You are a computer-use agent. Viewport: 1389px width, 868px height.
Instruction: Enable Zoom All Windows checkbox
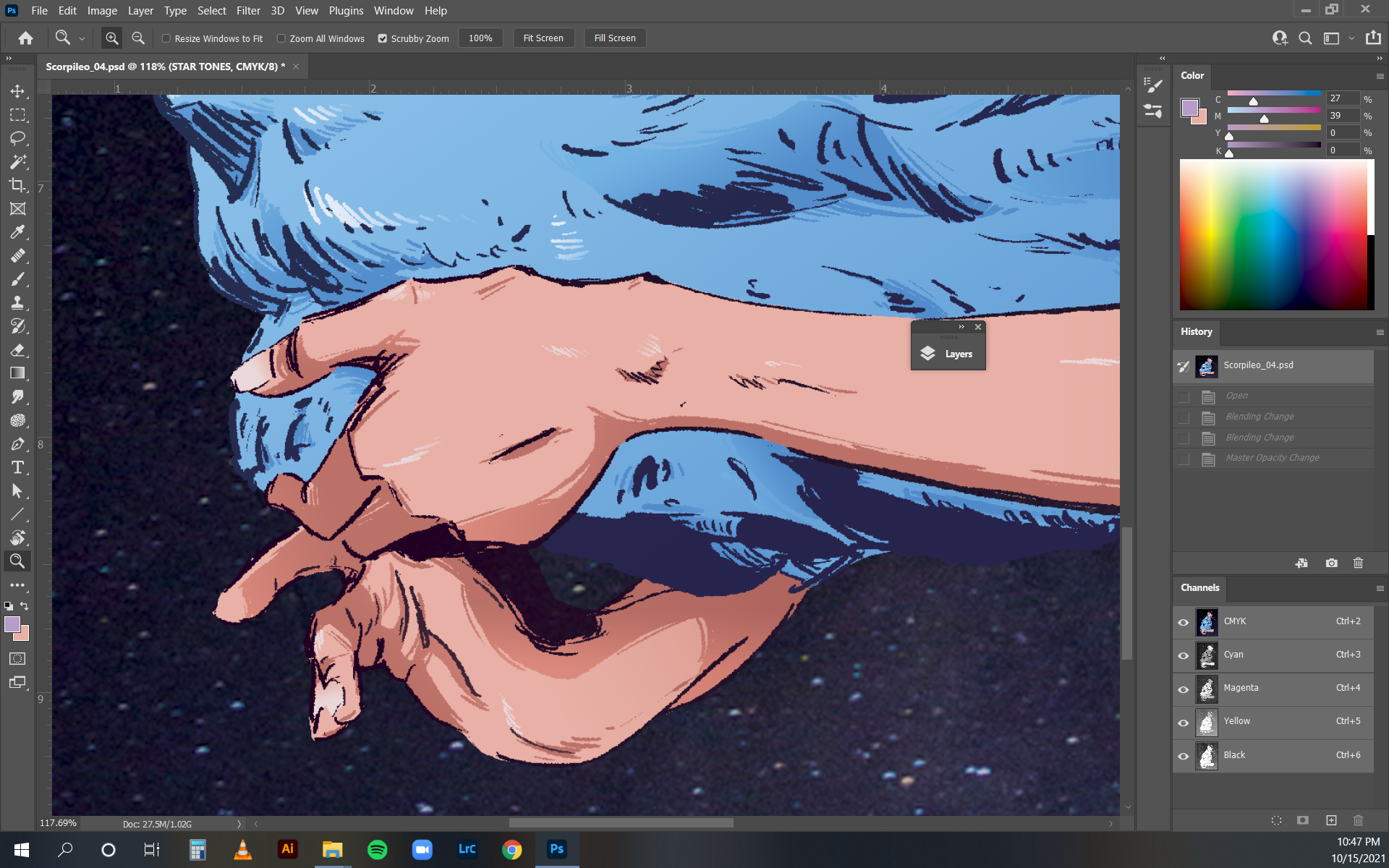pyautogui.click(x=281, y=38)
